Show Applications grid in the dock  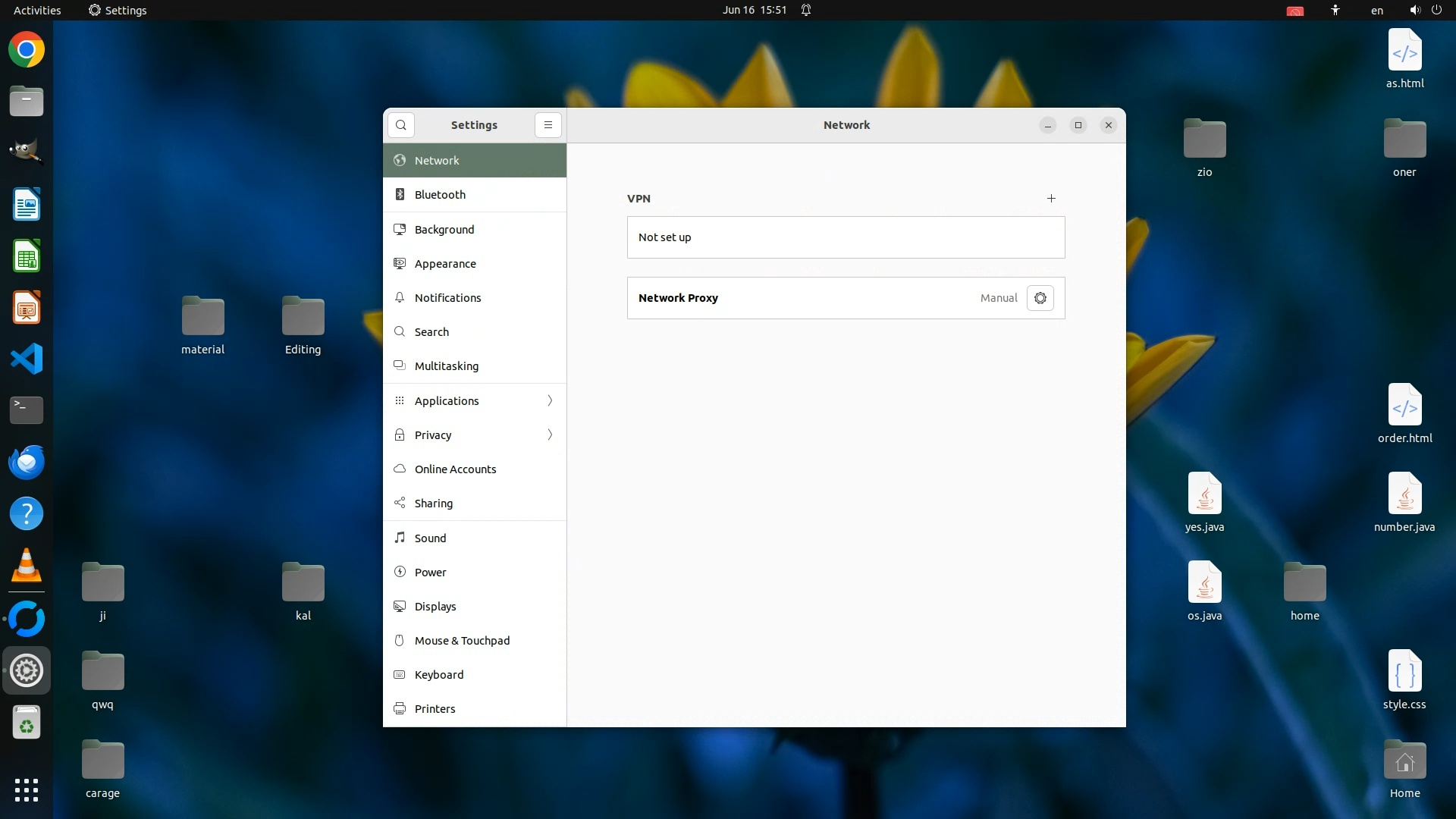point(27,789)
